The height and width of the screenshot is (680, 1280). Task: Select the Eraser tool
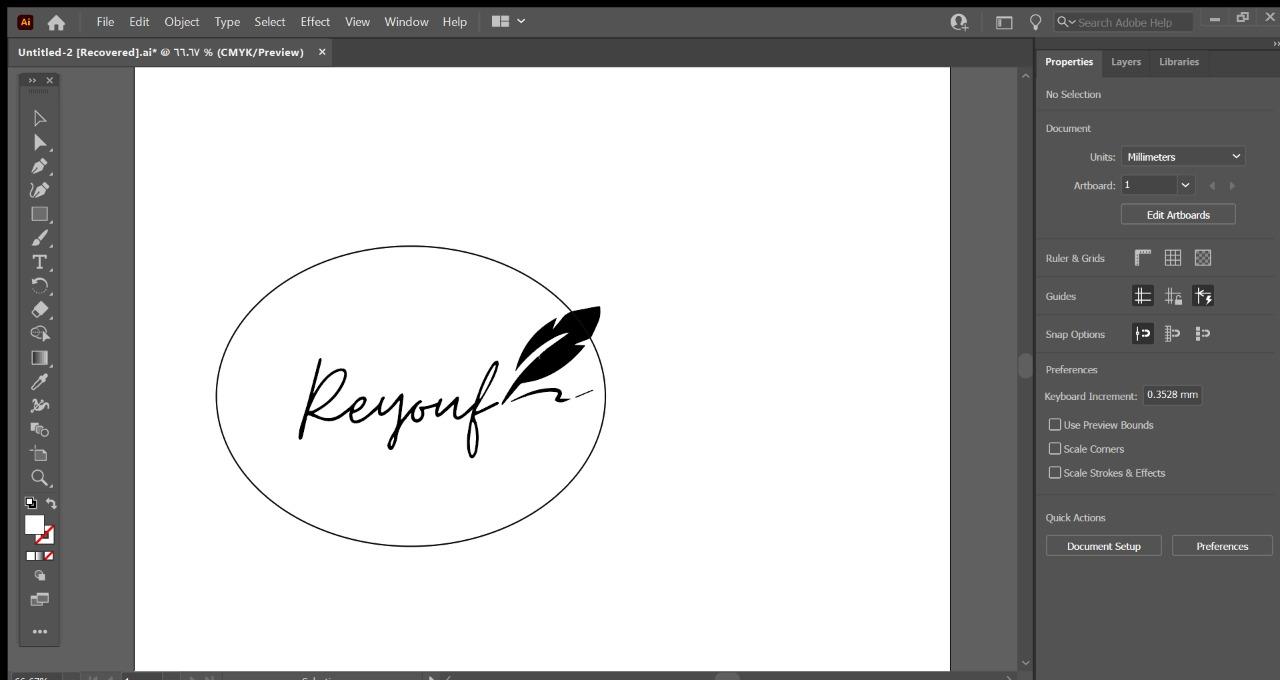coord(40,310)
